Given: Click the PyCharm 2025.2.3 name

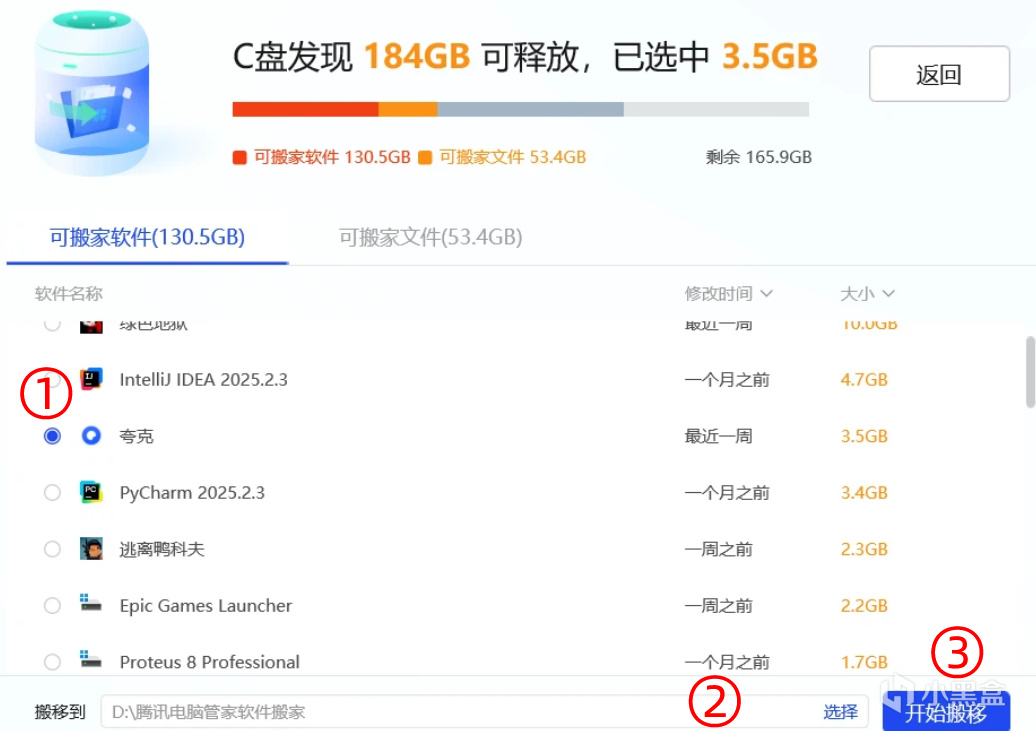Looking at the screenshot, I should tap(192, 492).
